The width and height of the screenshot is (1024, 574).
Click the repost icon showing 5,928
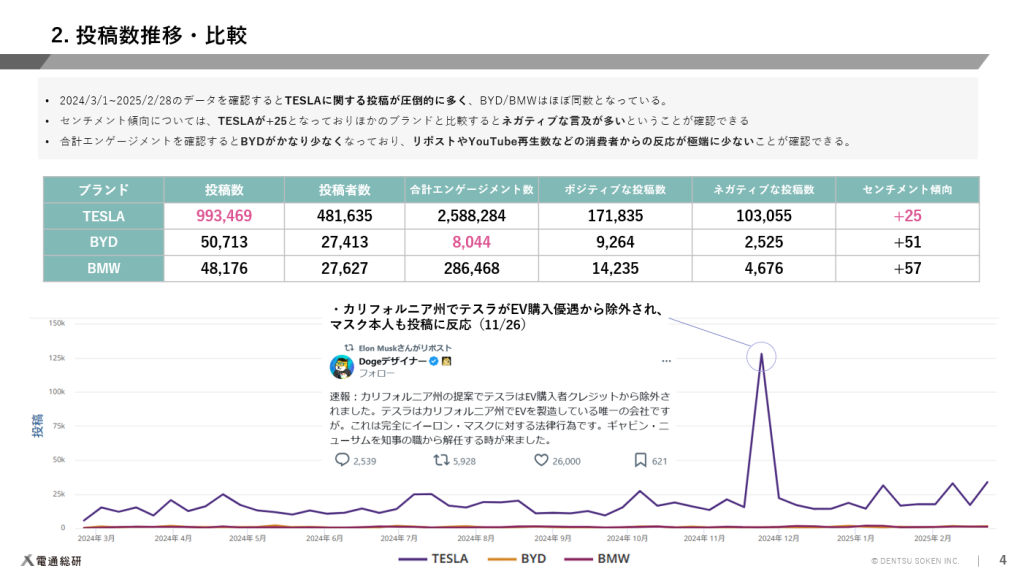point(441,460)
